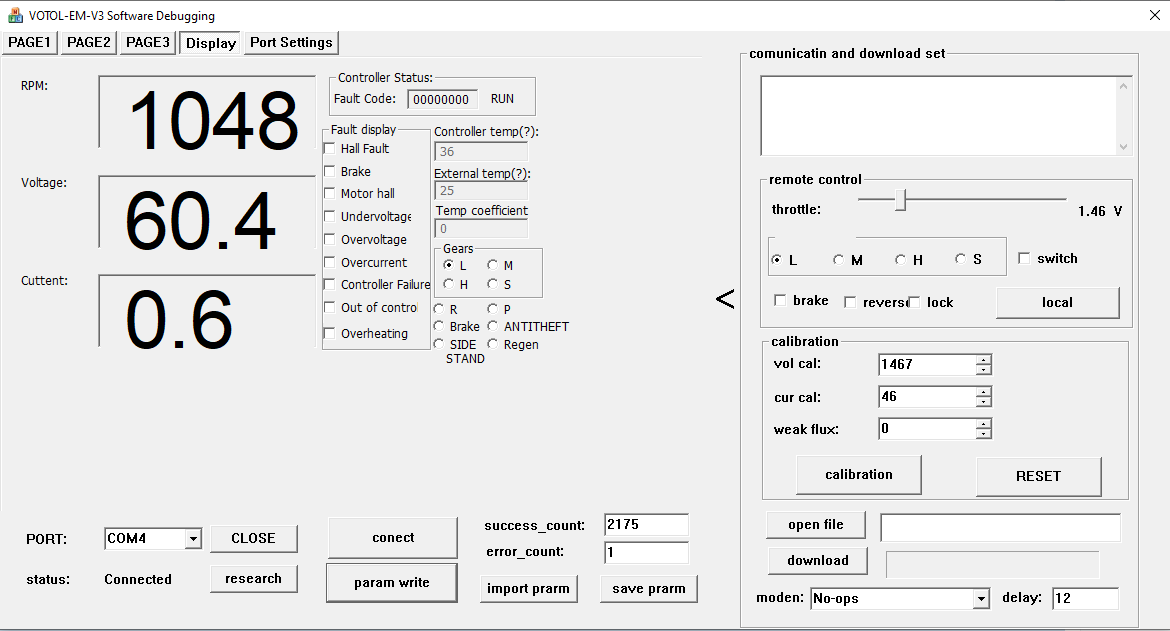Decrease cur cal with down stepper arrow
The height and width of the screenshot is (631, 1170).
pos(984,402)
